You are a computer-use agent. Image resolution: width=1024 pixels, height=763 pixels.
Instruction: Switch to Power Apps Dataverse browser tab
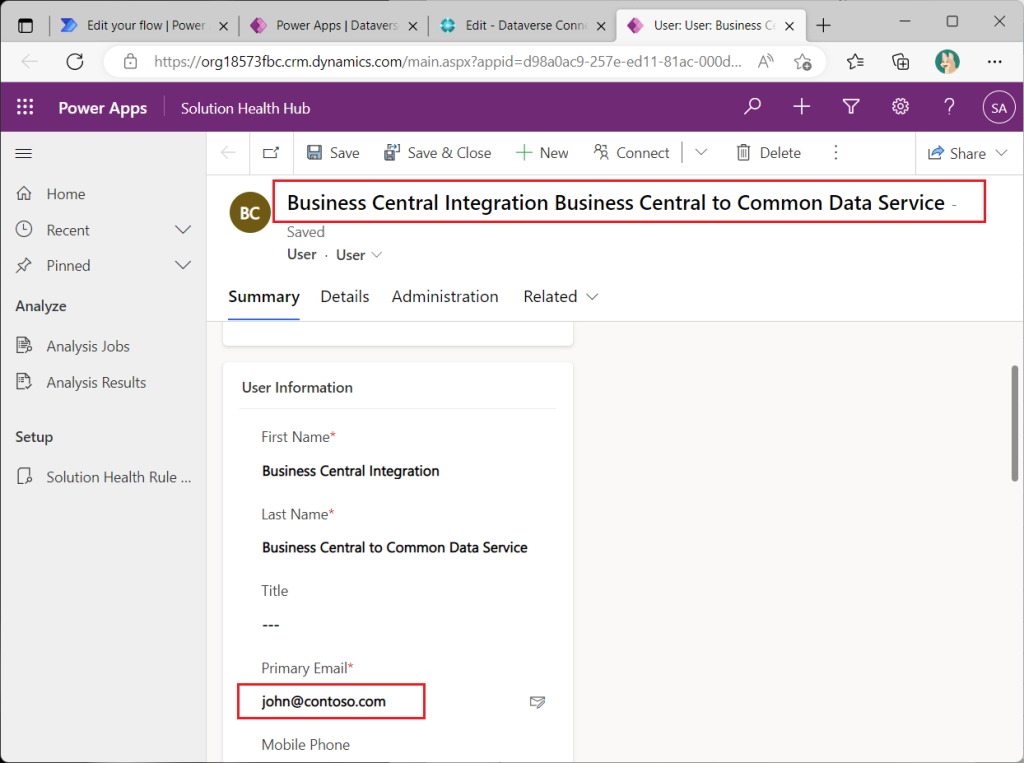pos(333,25)
